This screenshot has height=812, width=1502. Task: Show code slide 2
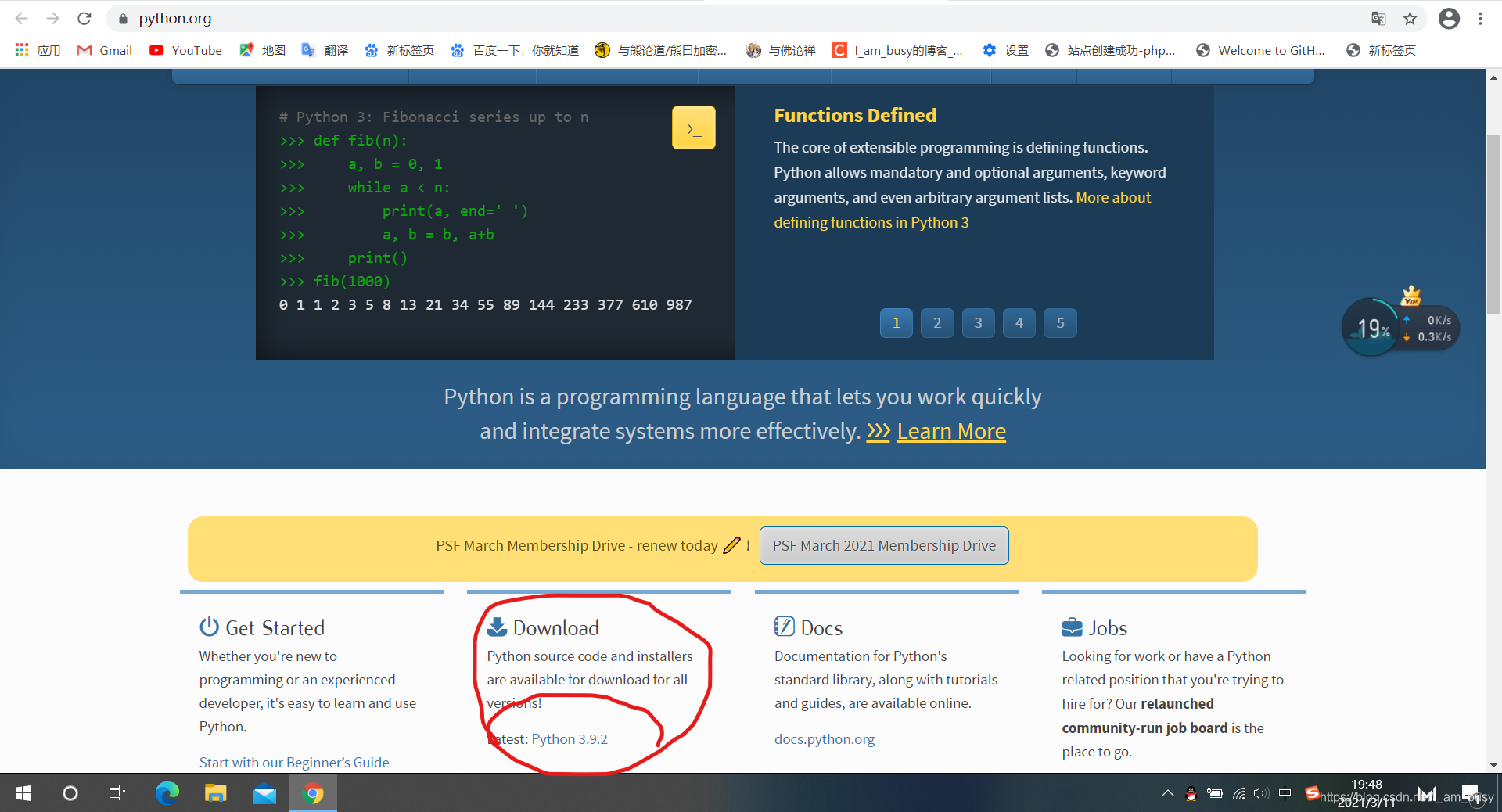(937, 323)
